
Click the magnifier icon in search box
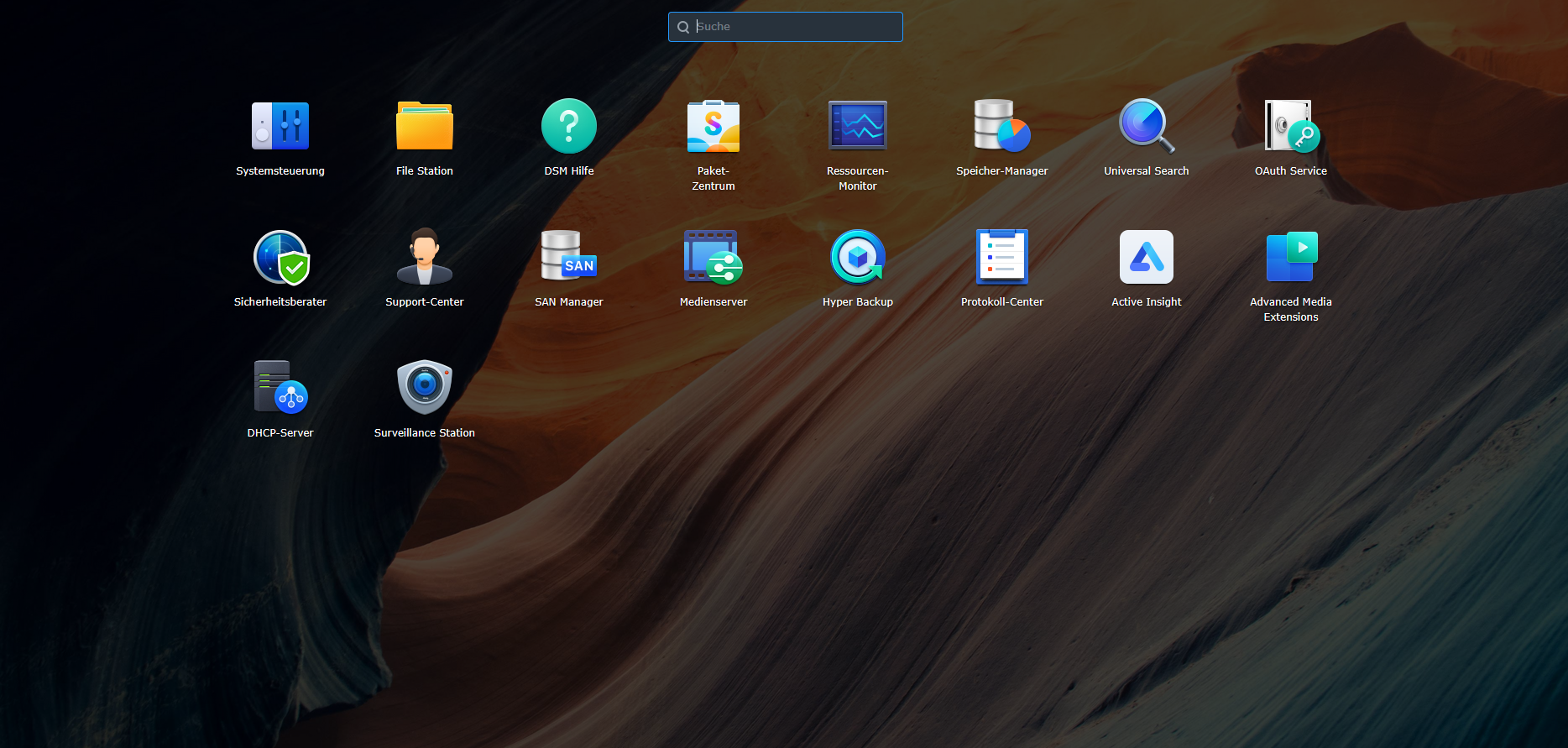point(683,27)
